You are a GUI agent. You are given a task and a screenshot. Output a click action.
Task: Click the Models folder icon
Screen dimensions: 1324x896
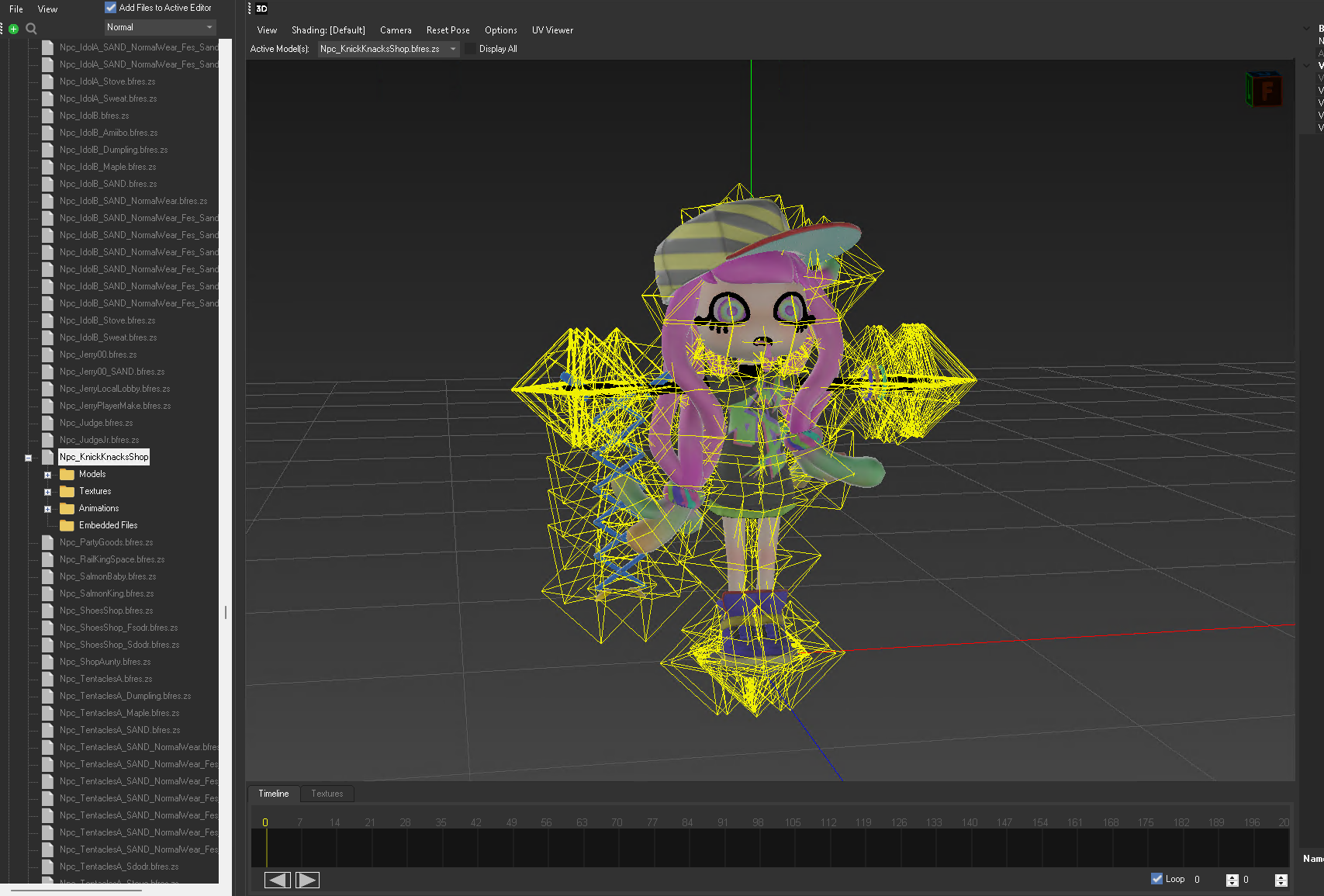pyautogui.click(x=67, y=474)
